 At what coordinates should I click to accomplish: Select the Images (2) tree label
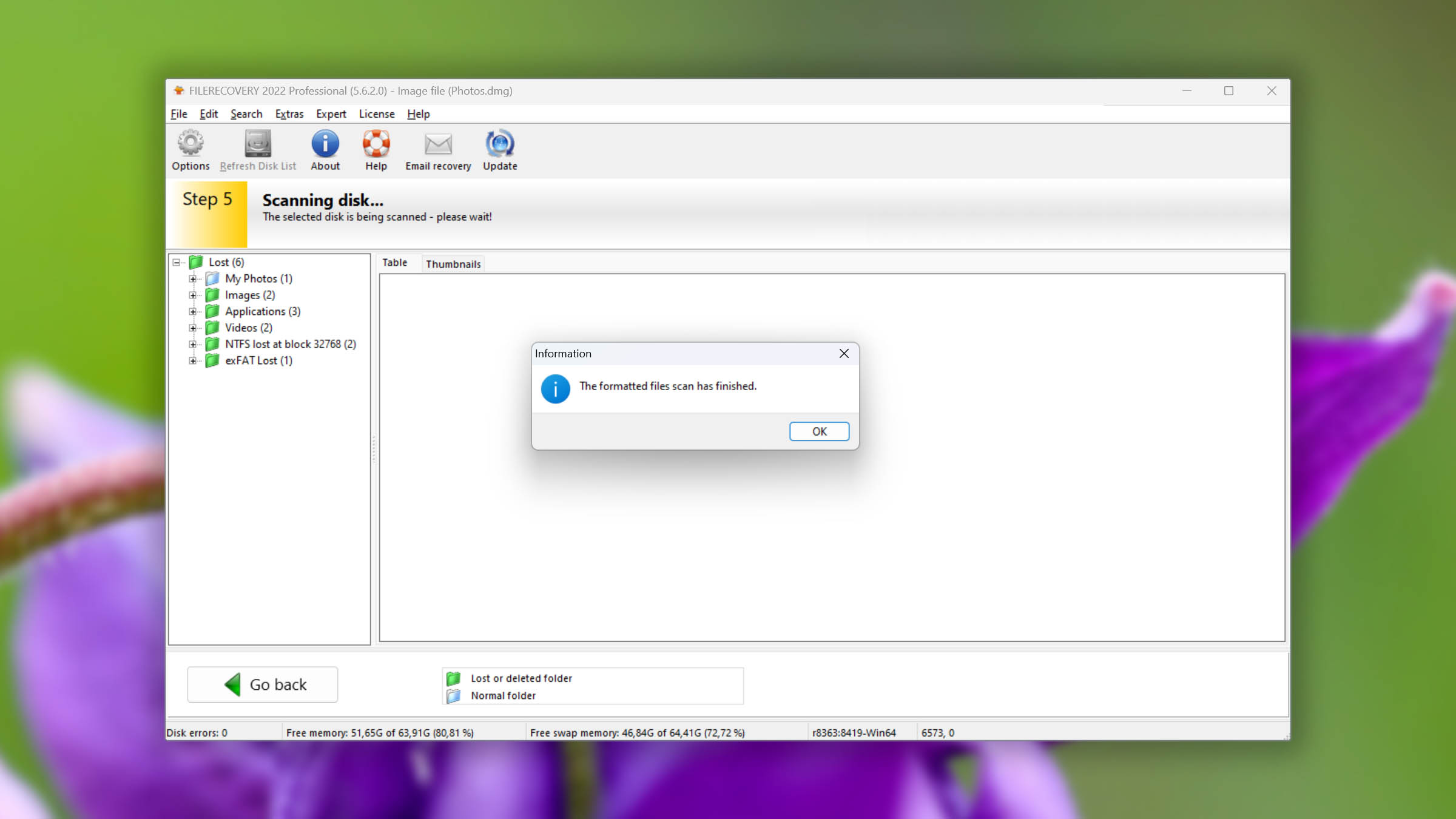tap(250, 295)
